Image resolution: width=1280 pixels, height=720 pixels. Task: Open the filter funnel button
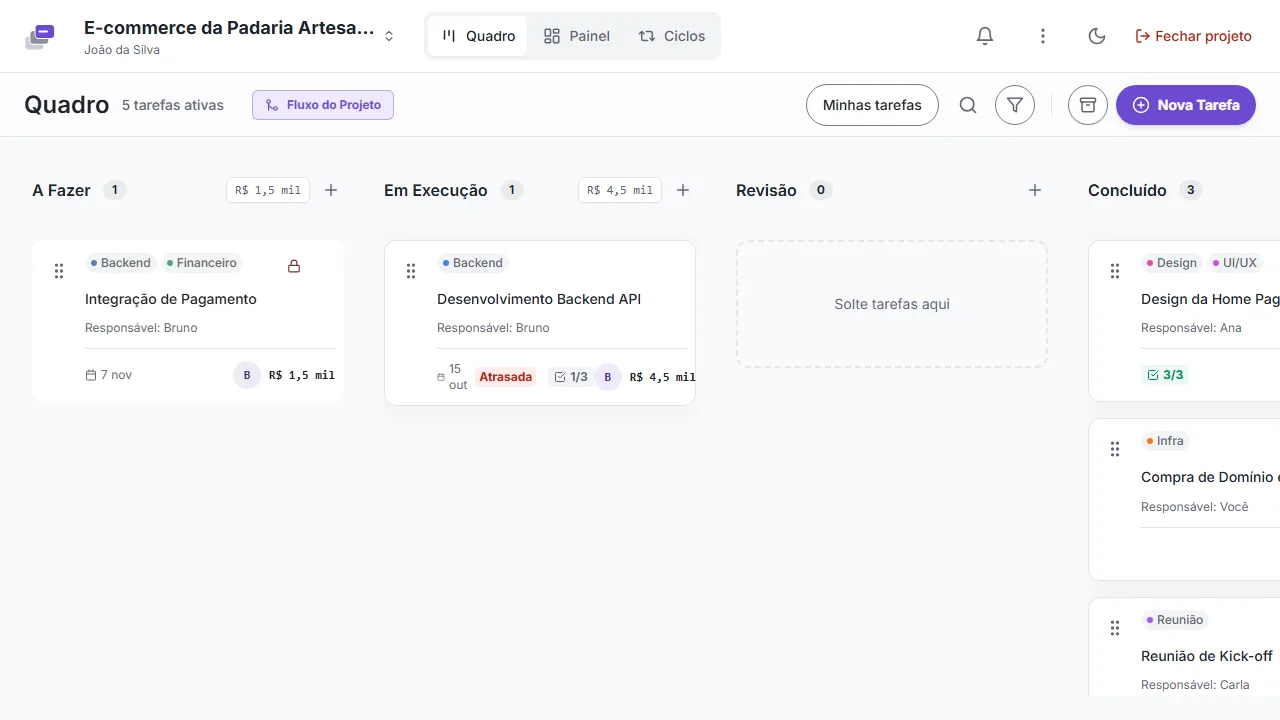tap(1015, 105)
